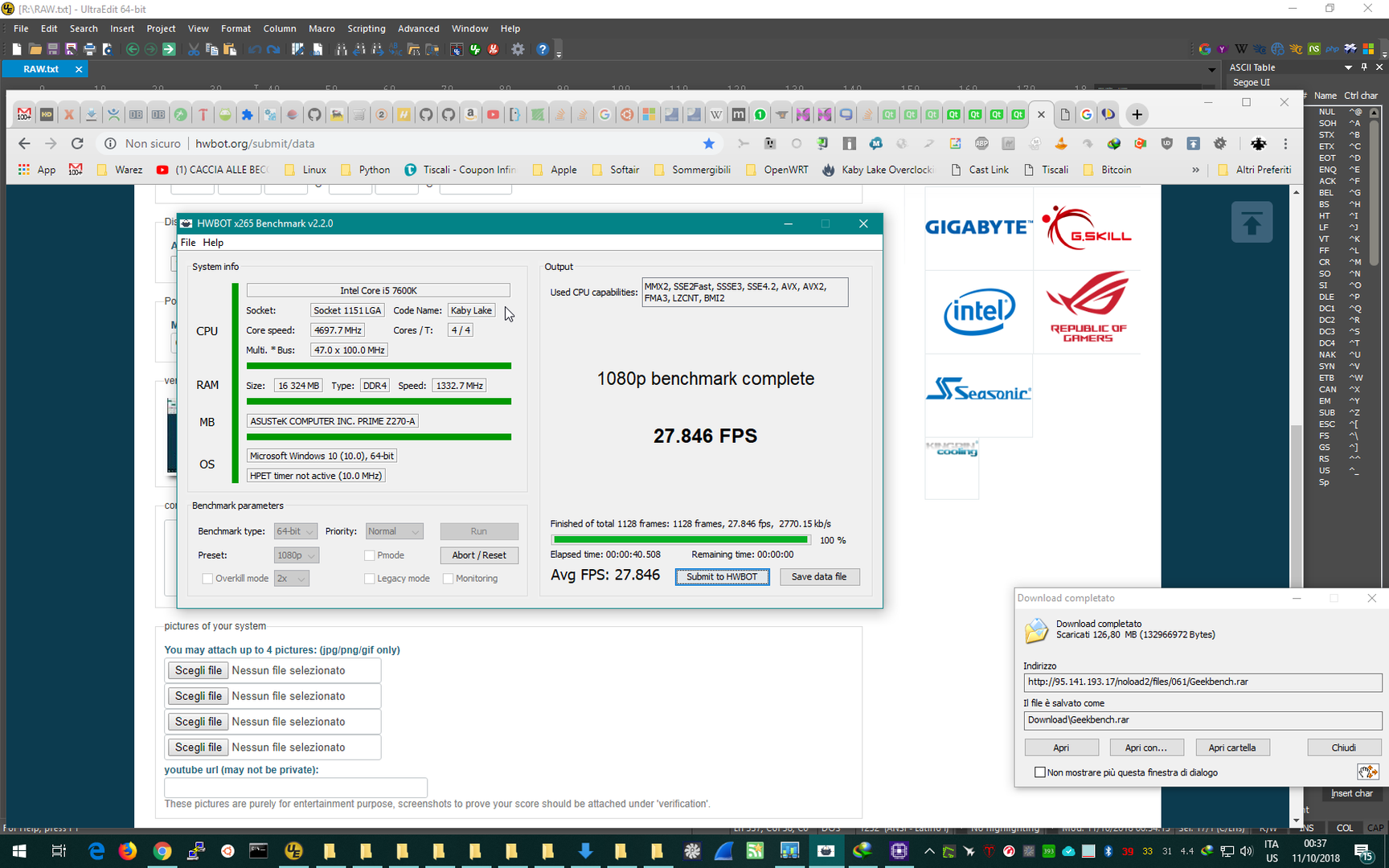Click the Apri cartella button
Image resolution: width=1389 pixels, height=868 pixels.
(x=1231, y=747)
